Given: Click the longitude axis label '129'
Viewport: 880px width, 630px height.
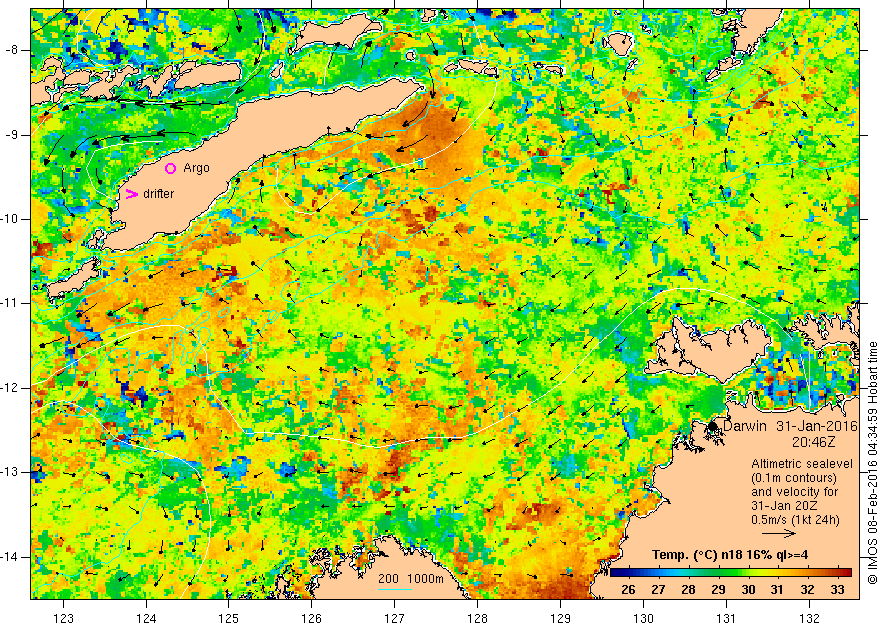Looking at the screenshot, I should coord(560,618).
